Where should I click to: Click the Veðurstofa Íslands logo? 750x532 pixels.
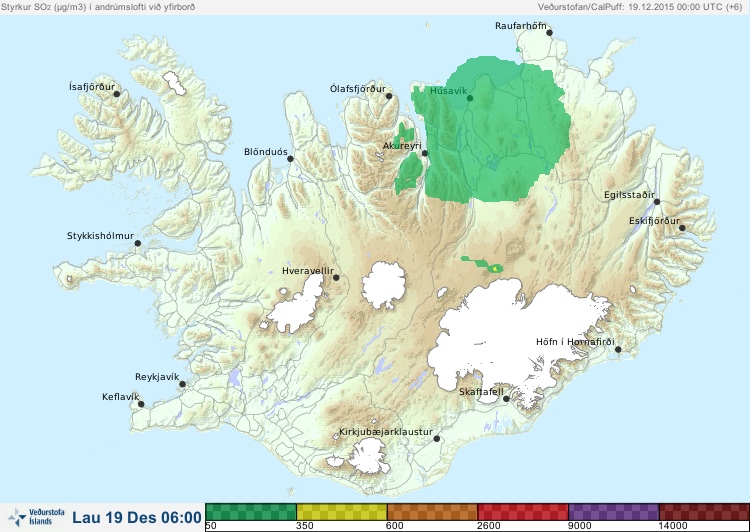point(36,517)
